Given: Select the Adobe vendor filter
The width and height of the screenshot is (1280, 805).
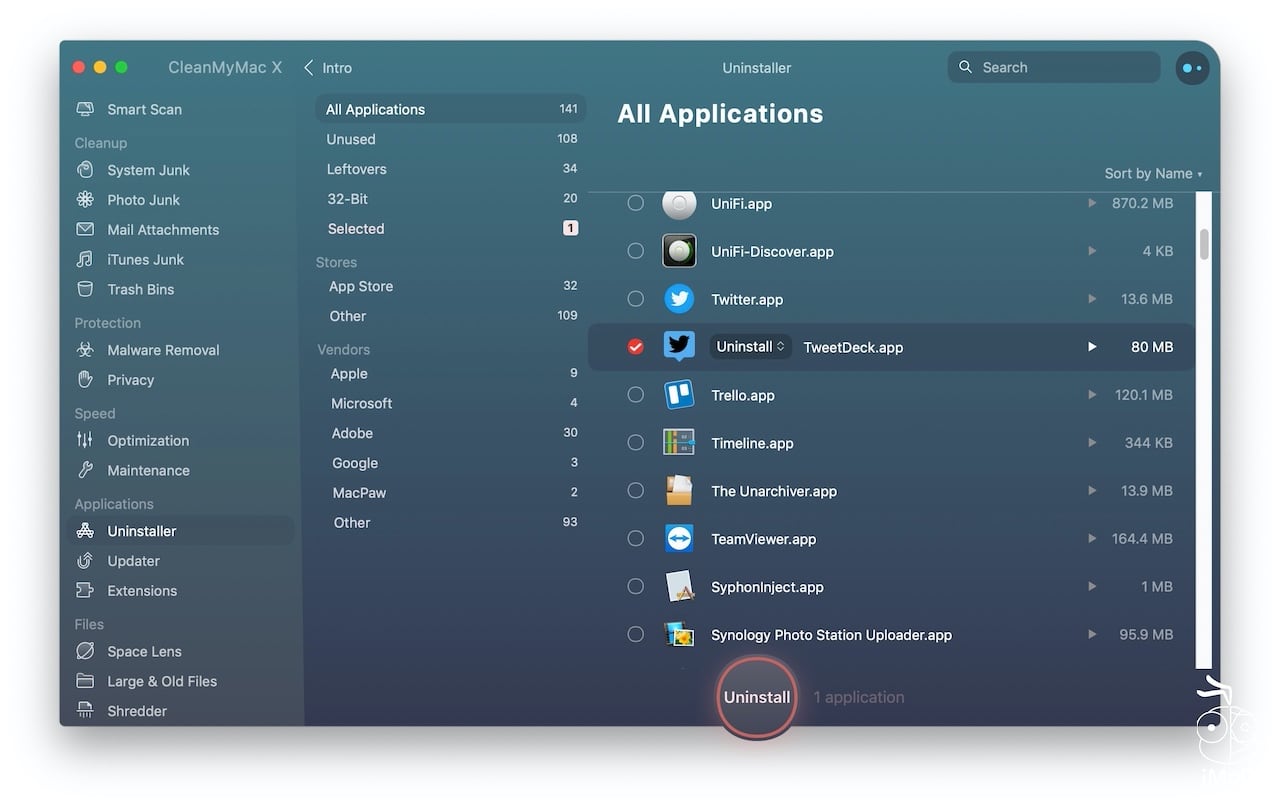Looking at the screenshot, I should coord(352,433).
